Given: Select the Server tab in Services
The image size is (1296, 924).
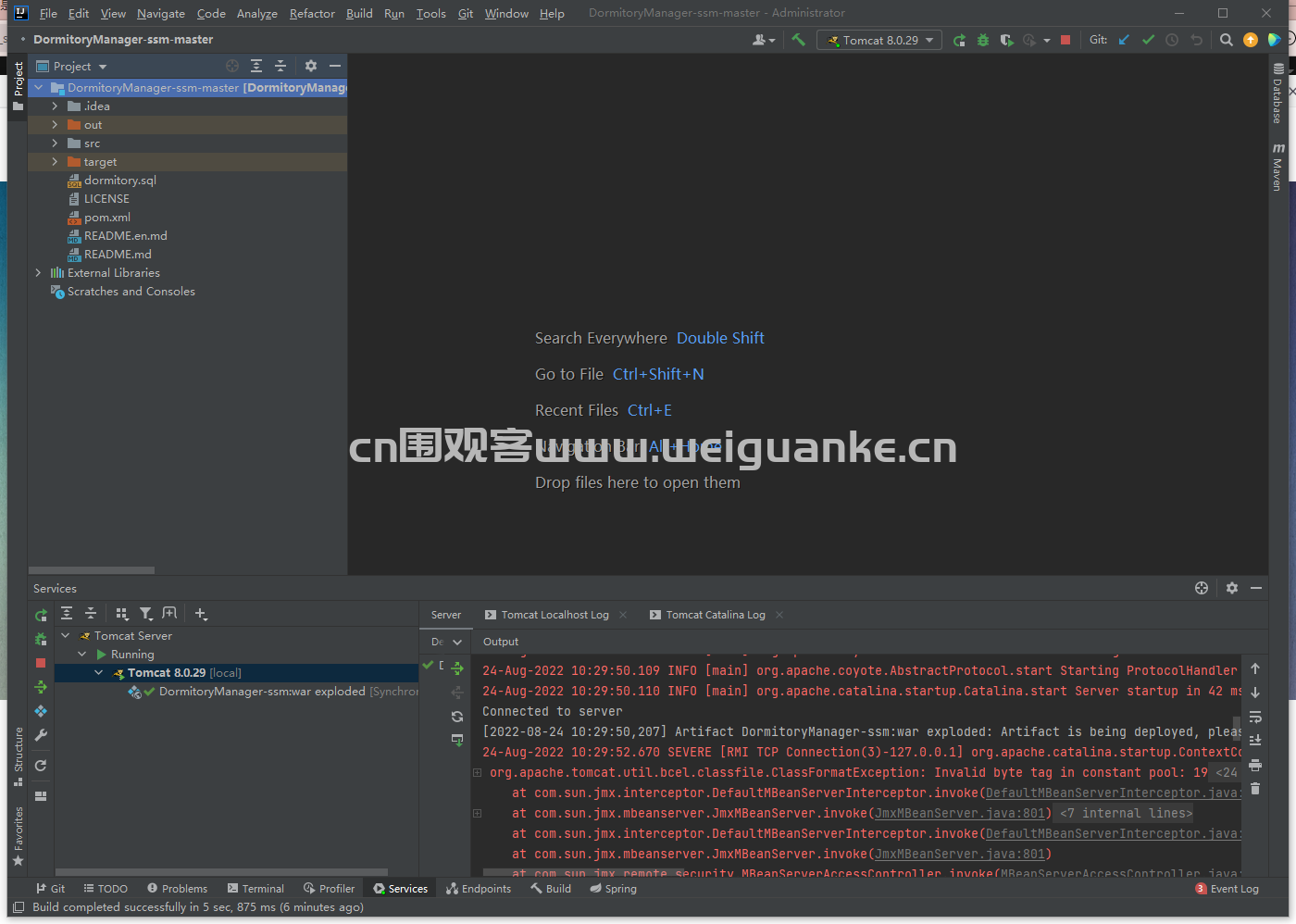Looking at the screenshot, I should [x=446, y=615].
